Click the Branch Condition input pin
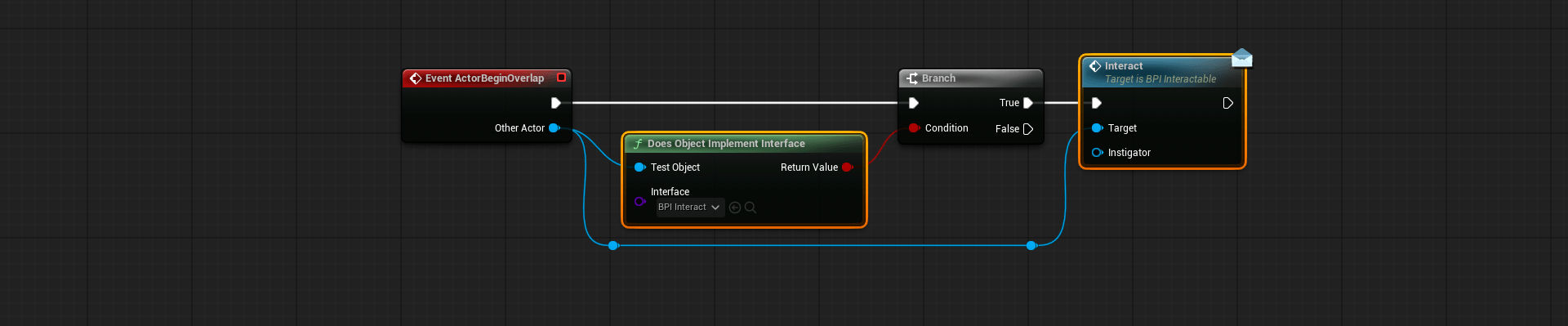The image size is (1568, 326). 914,128
